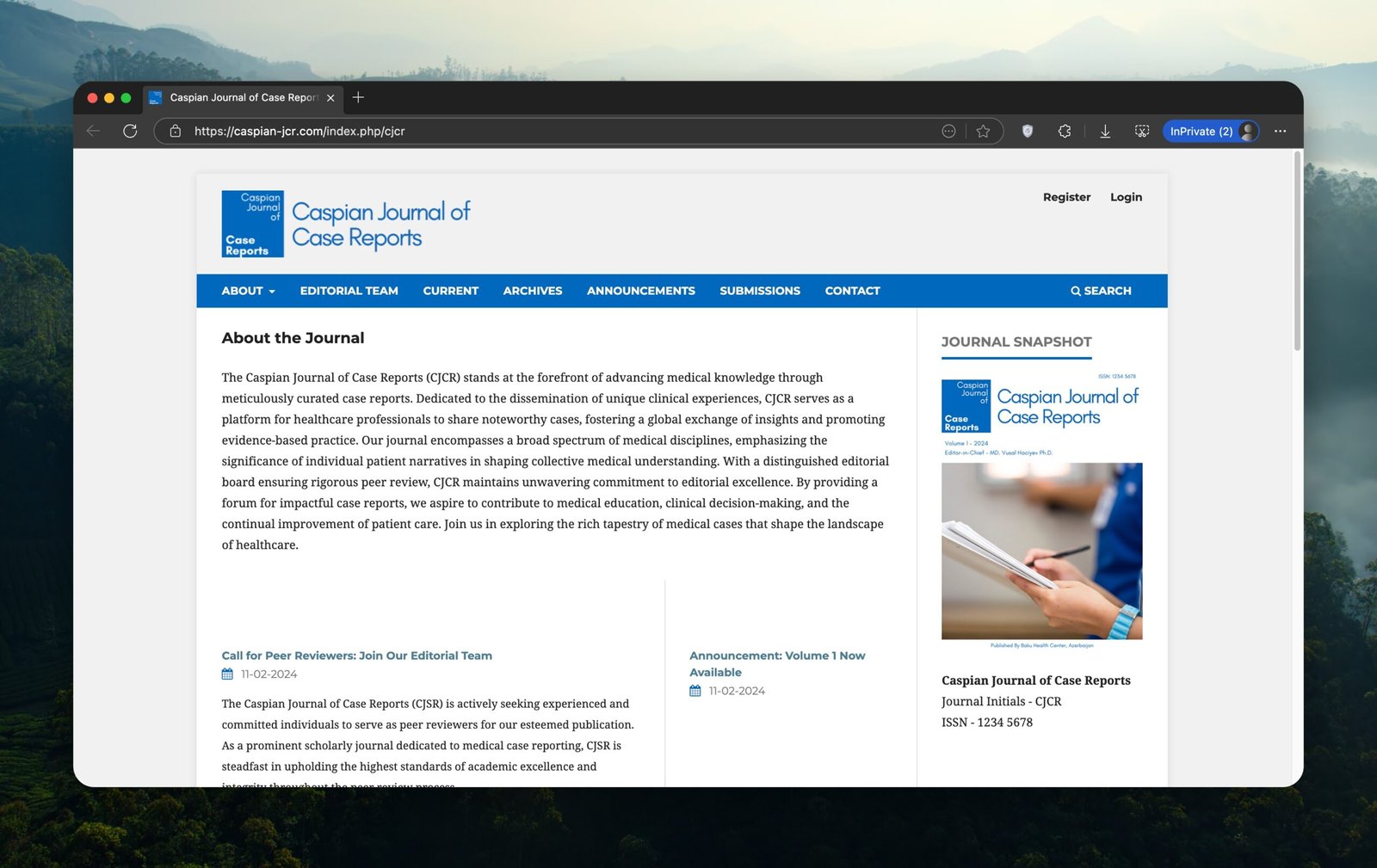
Task: Open a new browser tab
Action: 358,97
